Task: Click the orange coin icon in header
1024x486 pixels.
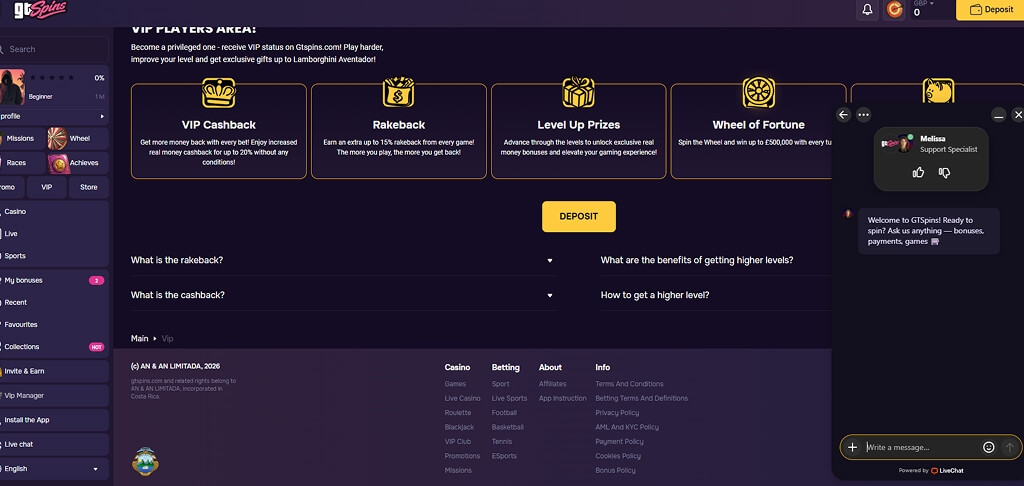Action: 894,10
